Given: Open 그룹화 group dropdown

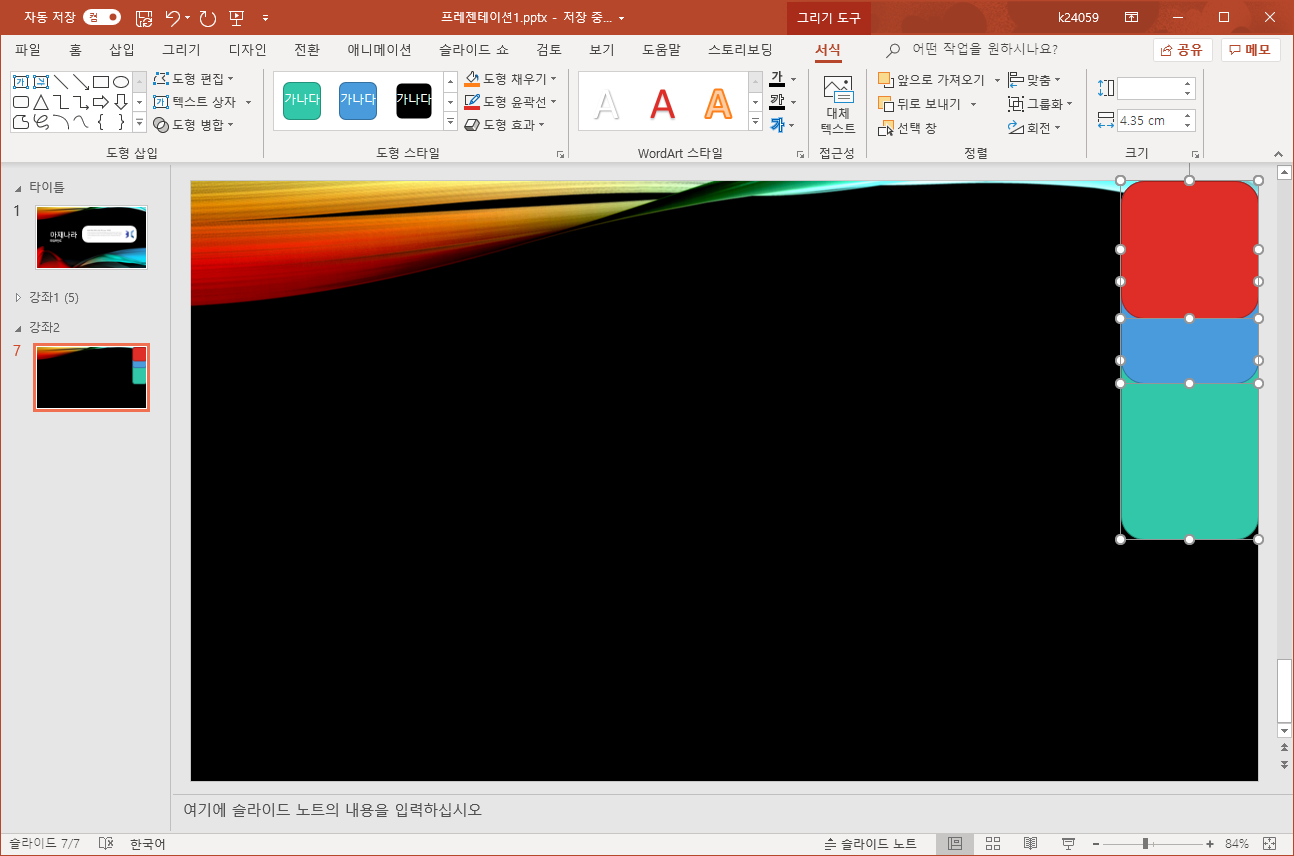Looking at the screenshot, I should [1040, 103].
